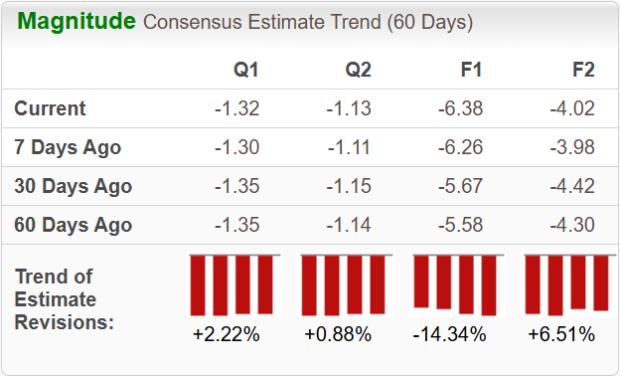The width and height of the screenshot is (620, 376).
Task: Click the Q2 trend bar chart
Action: tap(347, 285)
